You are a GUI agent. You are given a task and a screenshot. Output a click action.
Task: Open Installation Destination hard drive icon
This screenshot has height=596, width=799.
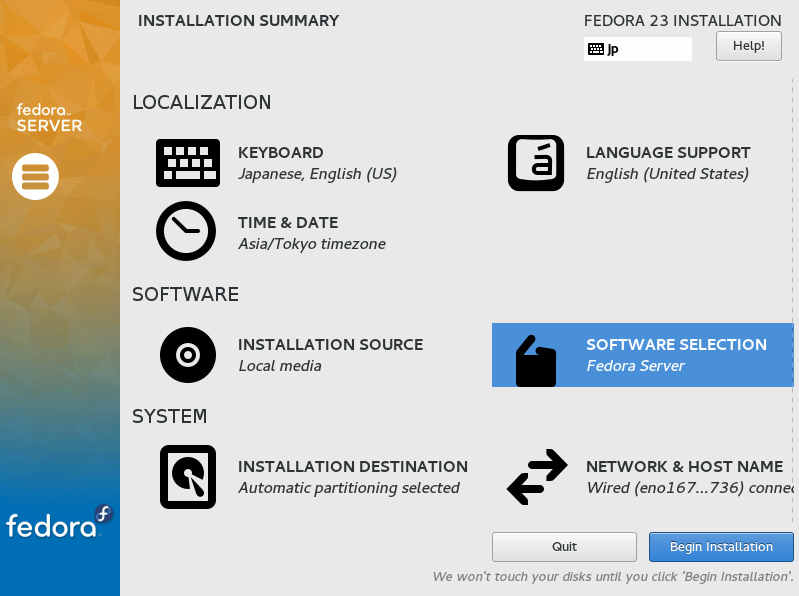[188, 477]
